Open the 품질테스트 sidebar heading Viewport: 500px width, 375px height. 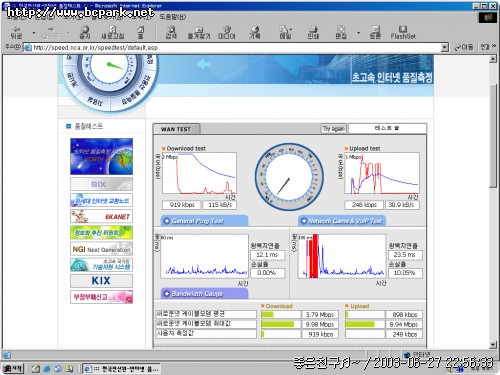(x=88, y=126)
